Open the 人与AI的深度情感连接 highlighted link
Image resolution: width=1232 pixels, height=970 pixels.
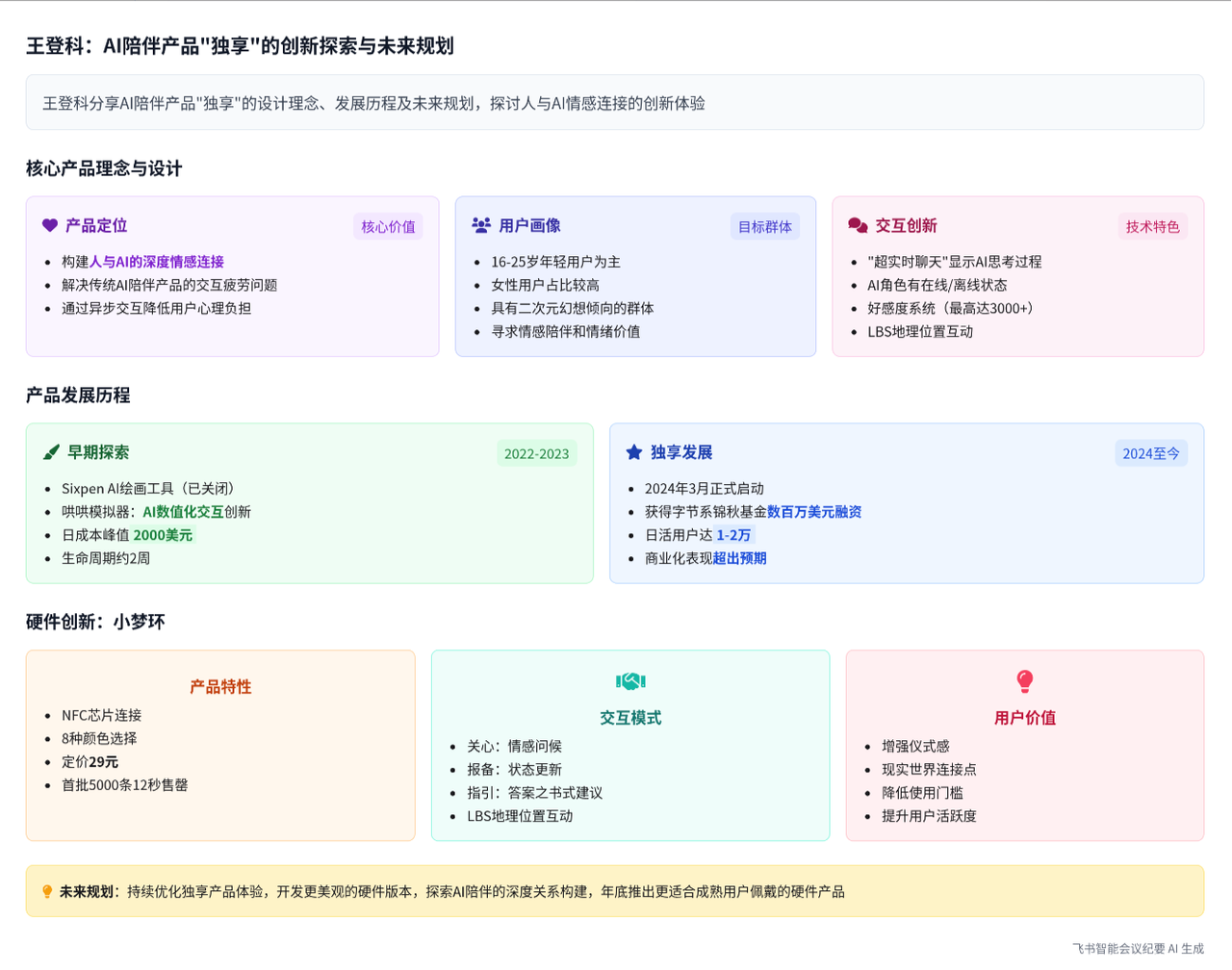(x=157, y=262)
